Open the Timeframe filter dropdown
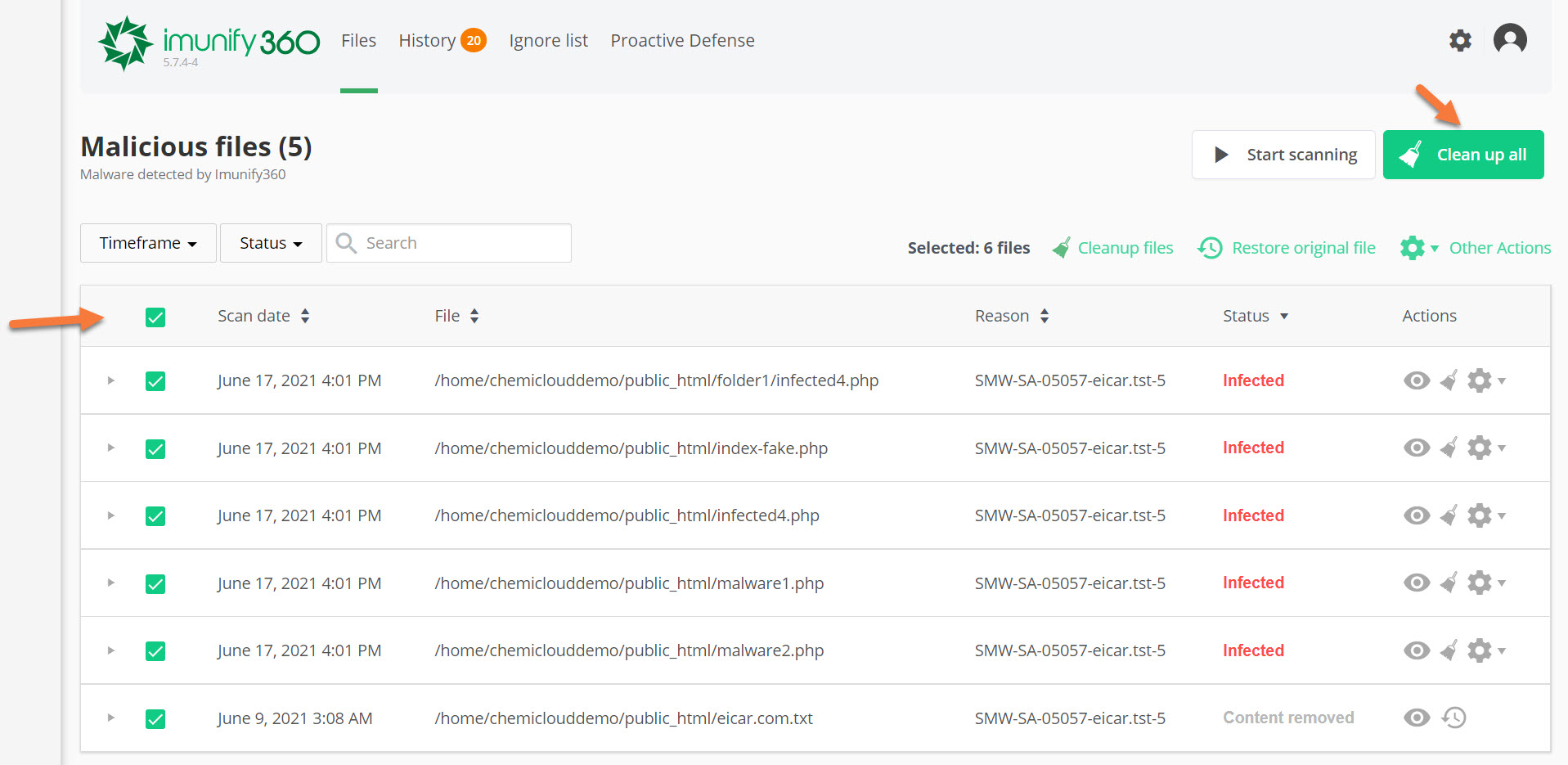Viewport: 1568px width, 765px height. pos(148,243)
